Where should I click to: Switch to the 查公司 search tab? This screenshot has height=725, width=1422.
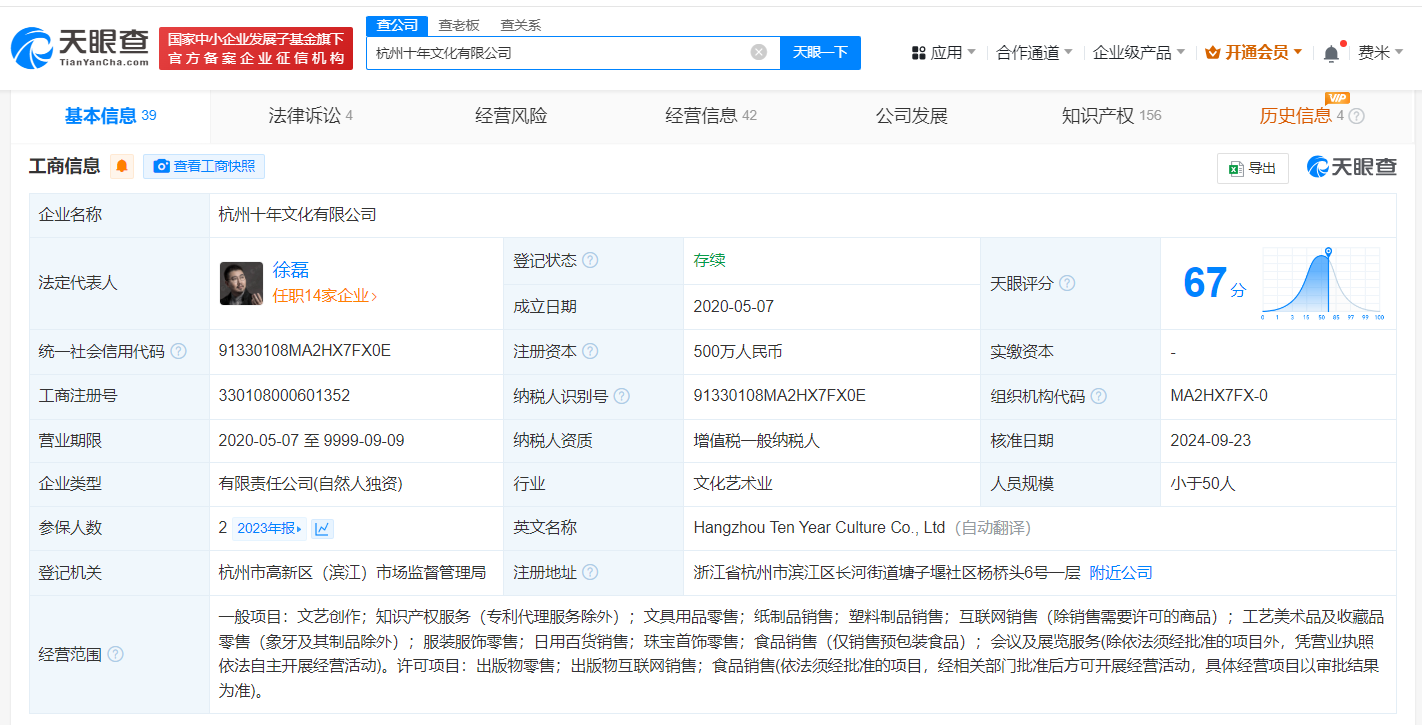click(397, 25)
